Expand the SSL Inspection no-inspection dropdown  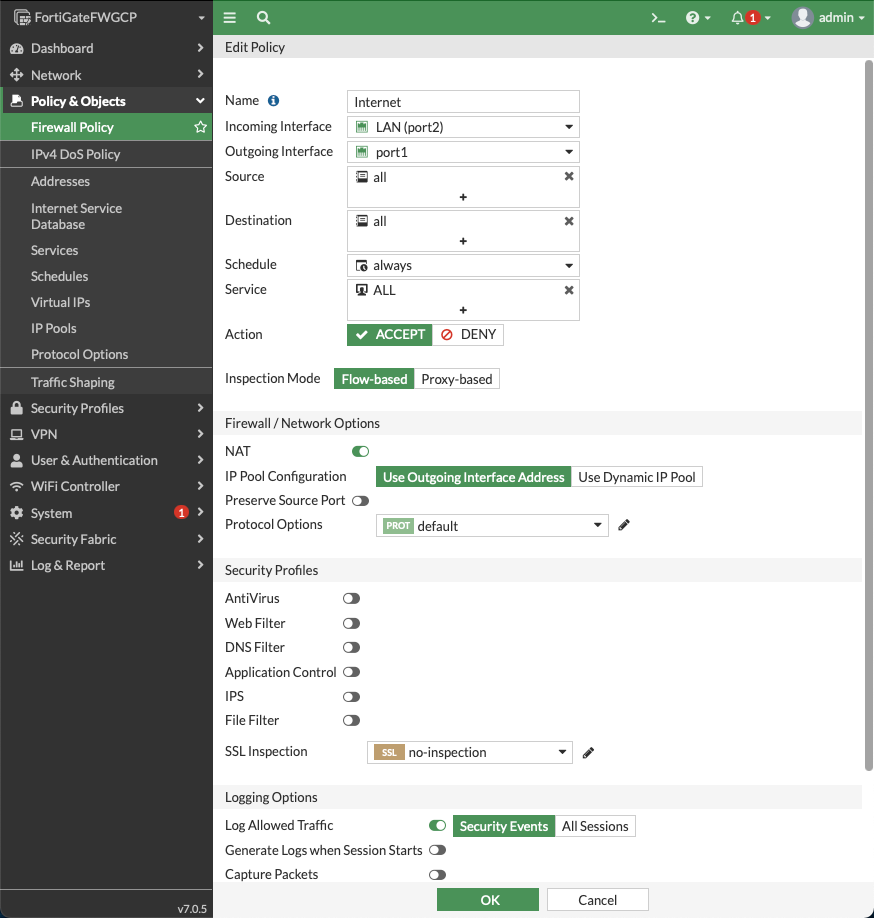point(470,753)
